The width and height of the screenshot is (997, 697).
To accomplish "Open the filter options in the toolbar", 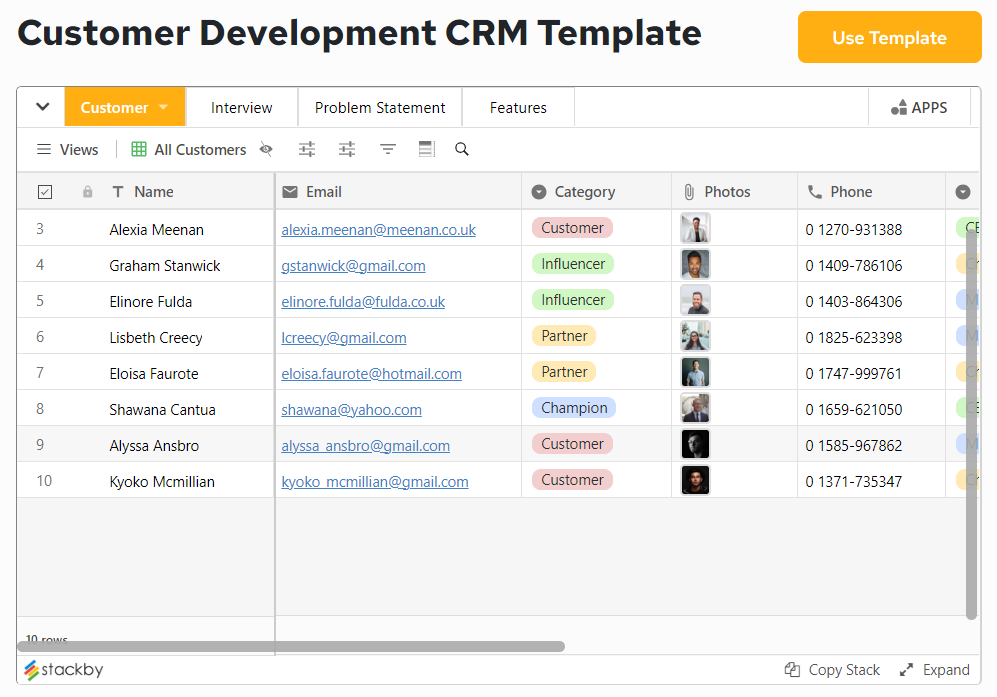I will [x=387, y=149].
